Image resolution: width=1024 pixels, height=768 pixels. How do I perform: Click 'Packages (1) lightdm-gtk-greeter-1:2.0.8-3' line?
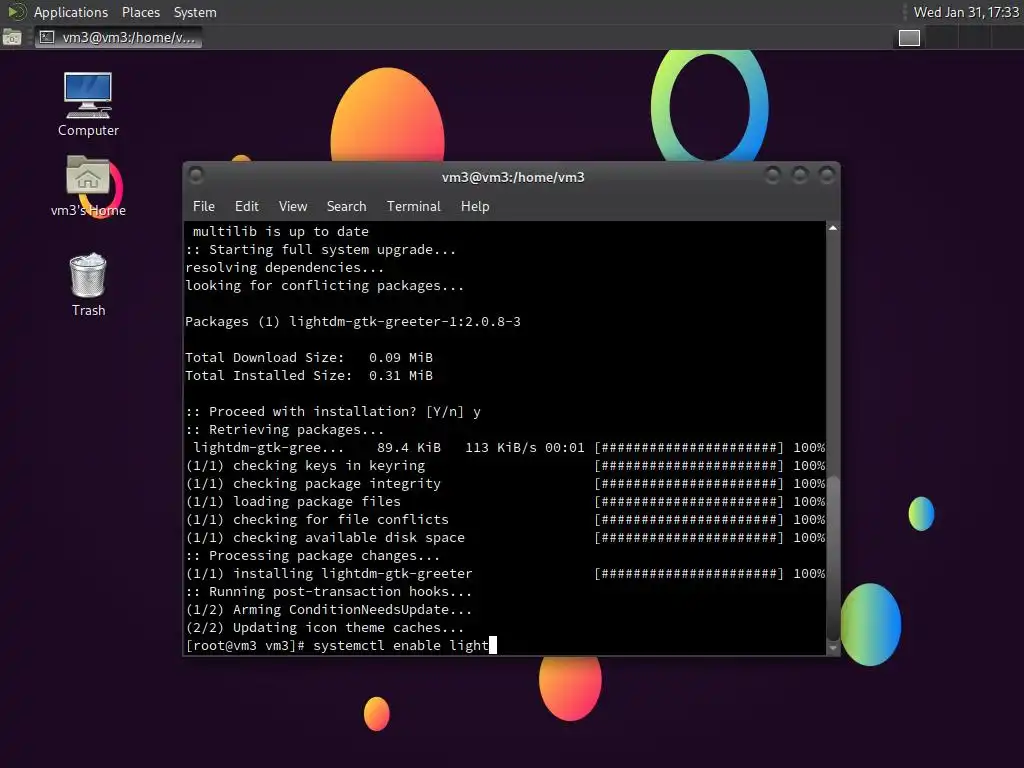coord(353,321)
